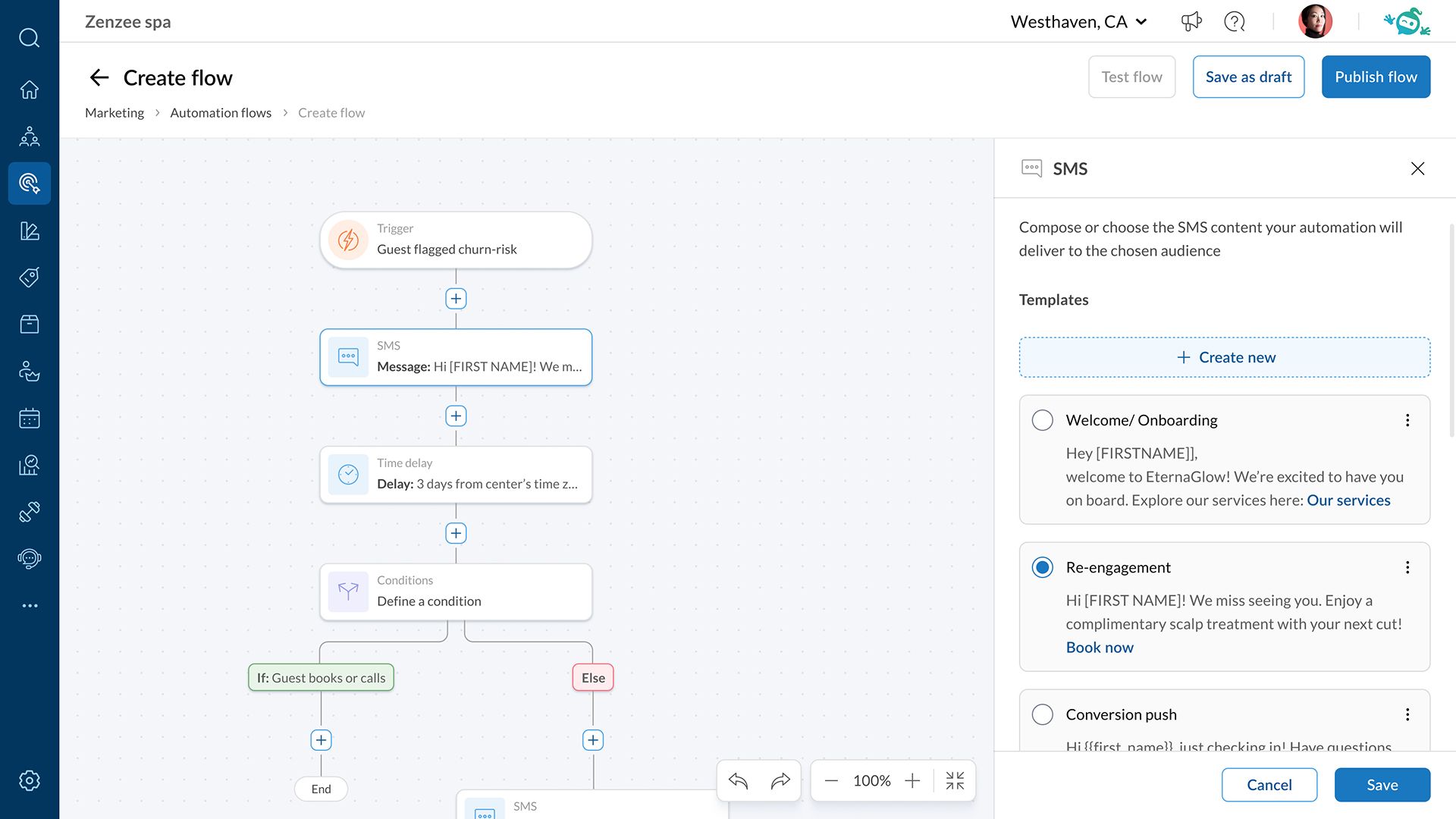Open options menu for Welcome/ Onboarding template
The width and height of the screenshot is (1456, 819).
pos(1407,420)
